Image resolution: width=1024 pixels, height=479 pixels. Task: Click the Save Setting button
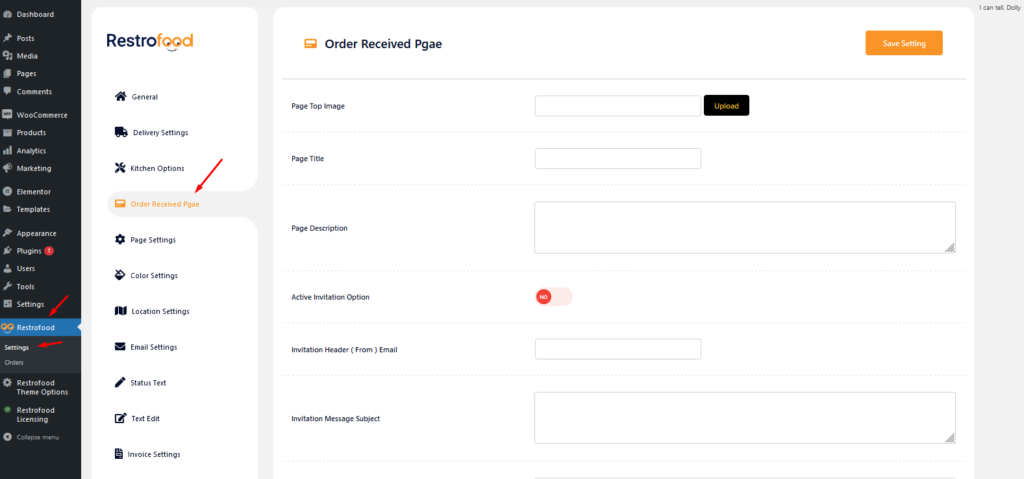903,43
